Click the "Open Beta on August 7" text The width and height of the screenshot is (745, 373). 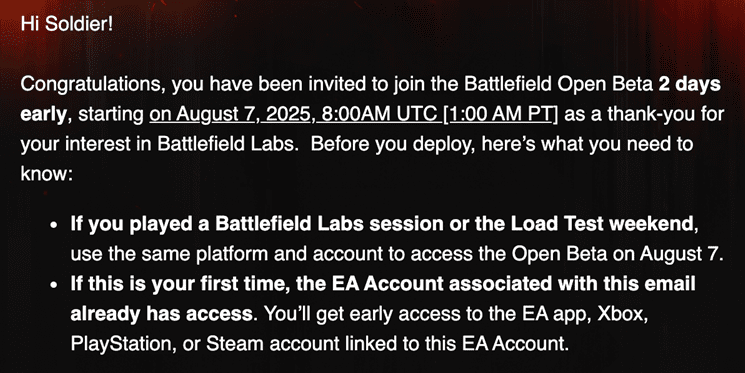[617, 254]
